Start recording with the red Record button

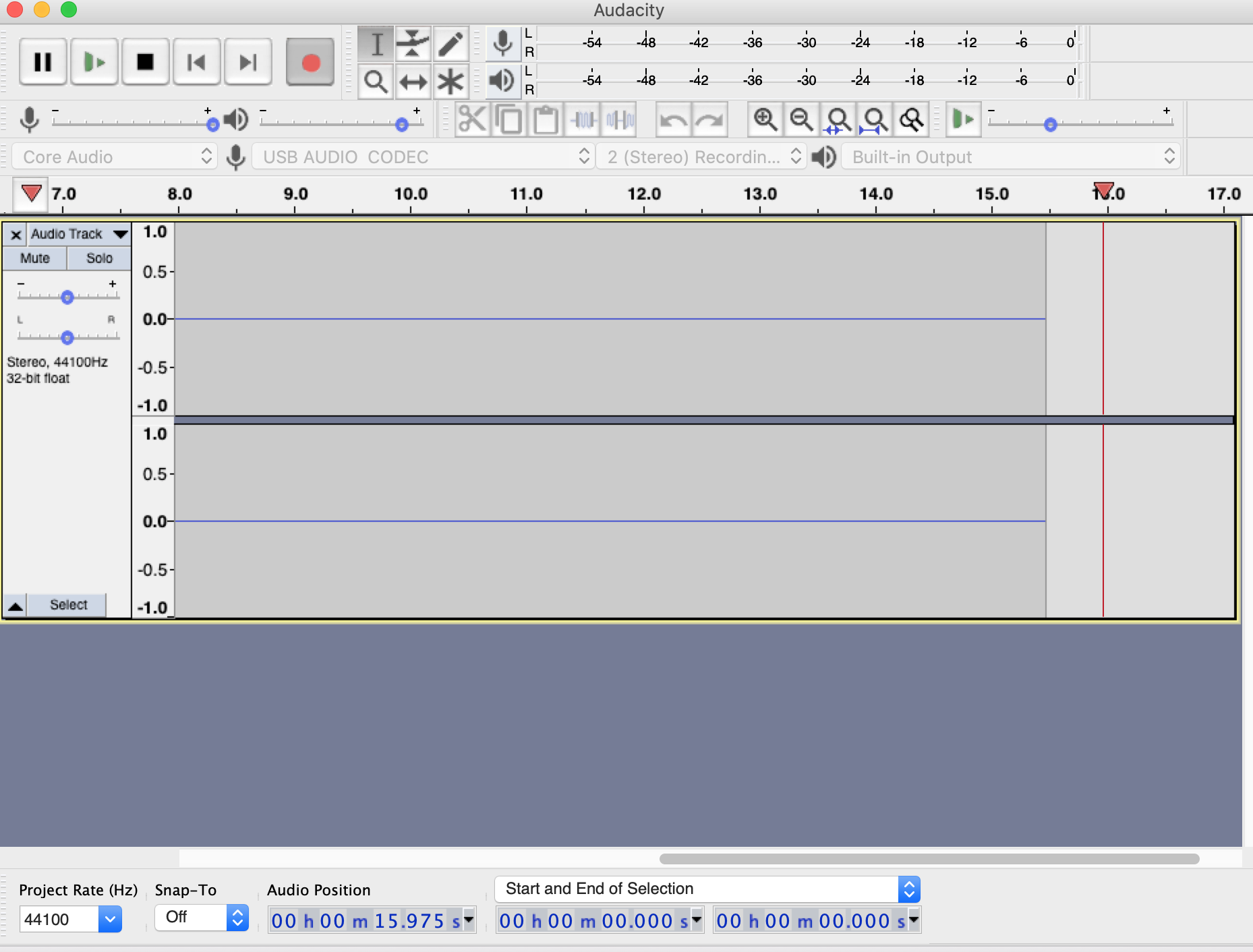tap(310, 62)
